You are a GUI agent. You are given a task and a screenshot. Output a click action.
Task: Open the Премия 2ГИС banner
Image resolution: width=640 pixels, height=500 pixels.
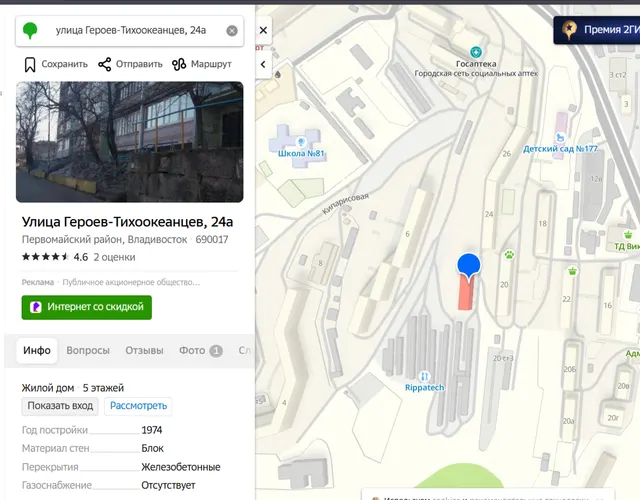(597, 30)
